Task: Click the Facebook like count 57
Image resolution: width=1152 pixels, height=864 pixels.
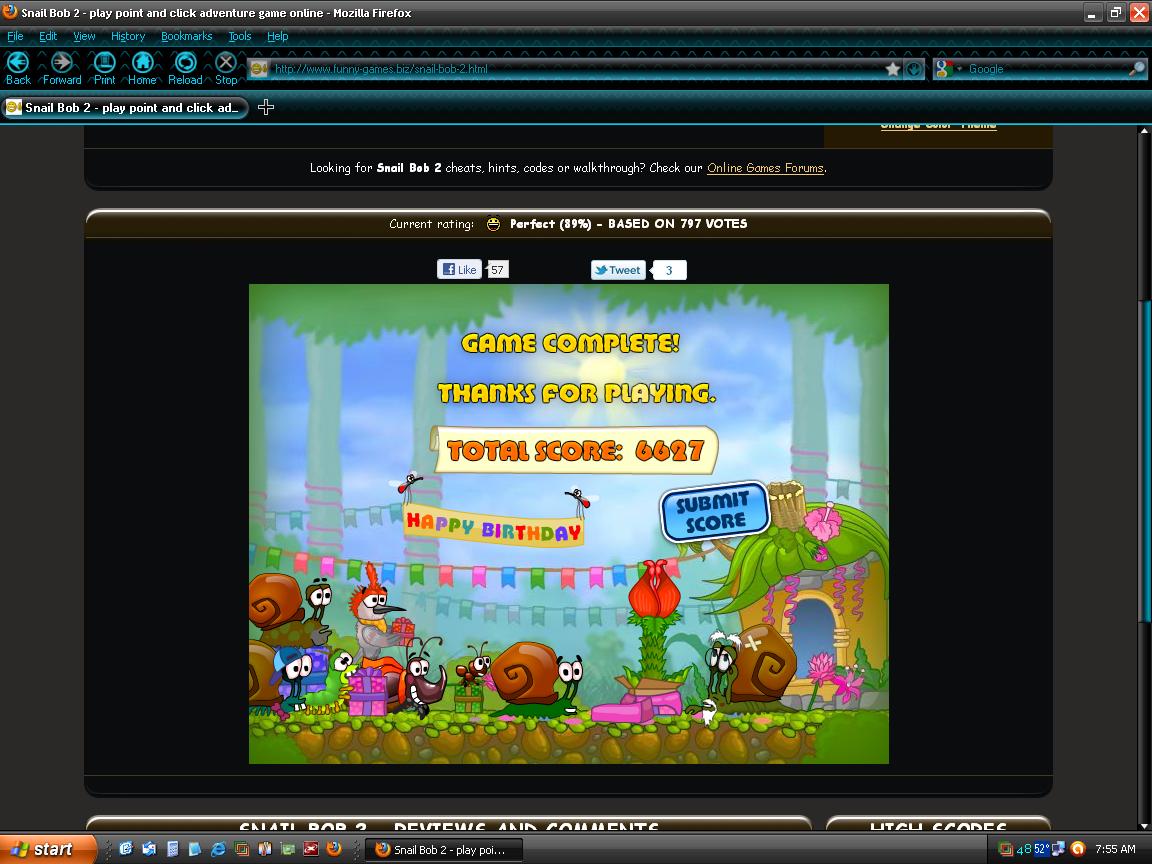Action: tap(497, 270)
